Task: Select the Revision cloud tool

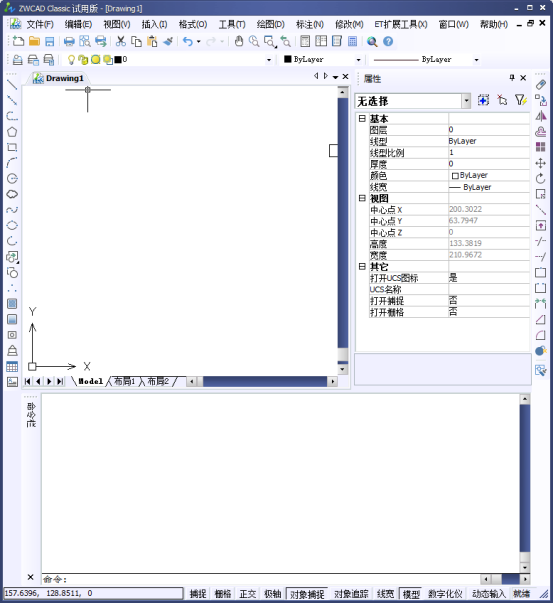Action: [12, 194]
